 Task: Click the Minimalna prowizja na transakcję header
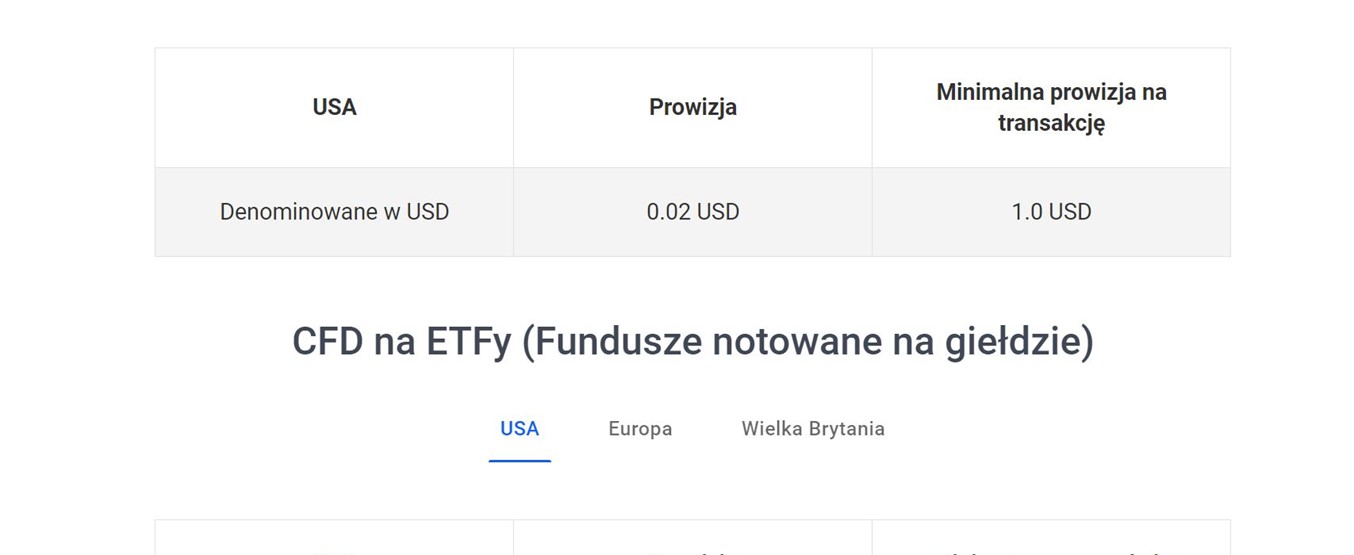tap(1051, 107)
